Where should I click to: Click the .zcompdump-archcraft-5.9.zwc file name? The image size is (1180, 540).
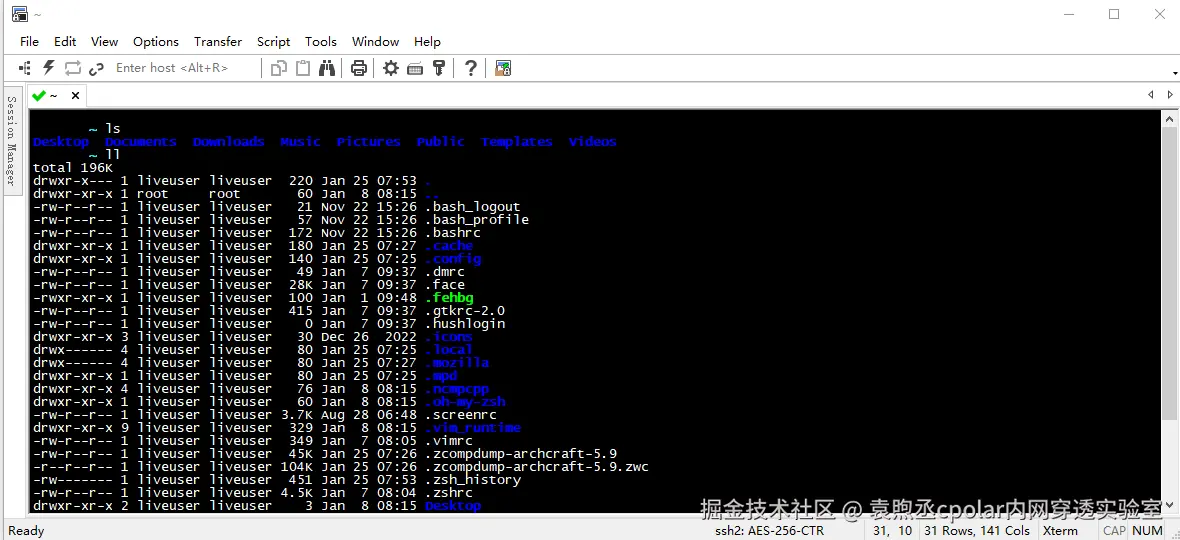coord(537,466)
